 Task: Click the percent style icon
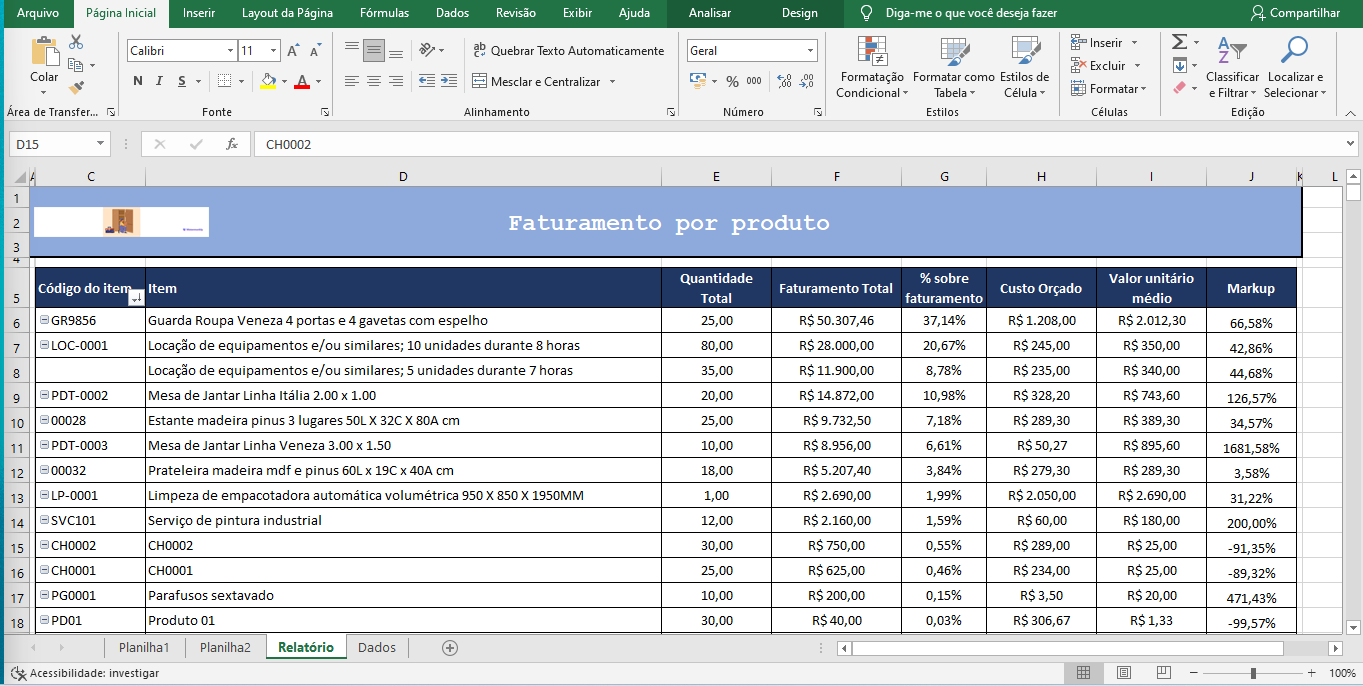coord(732,82)
